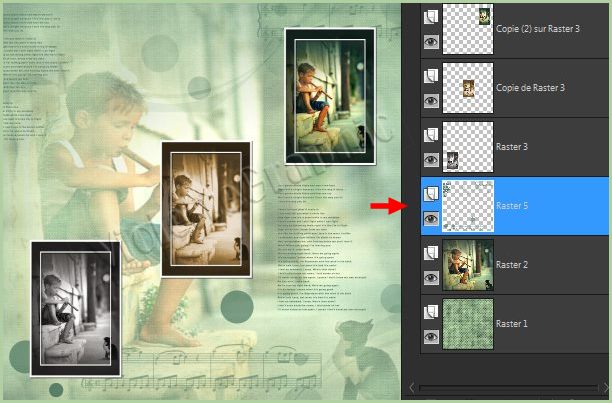The width and height of the screenshot is (612, 403).
Task: Toggle visibility of Raster 2 layer
Action: click(x=430, y=278)
